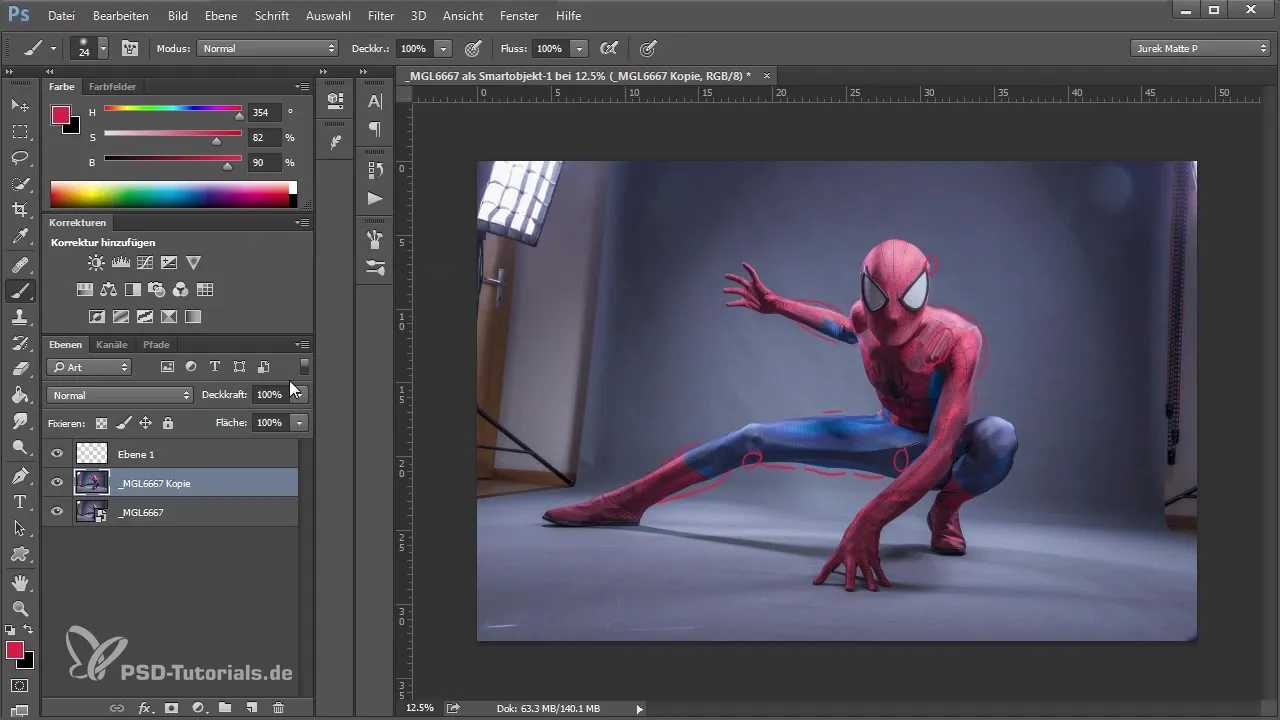Switch to the Pfade tab

point(156,345)
